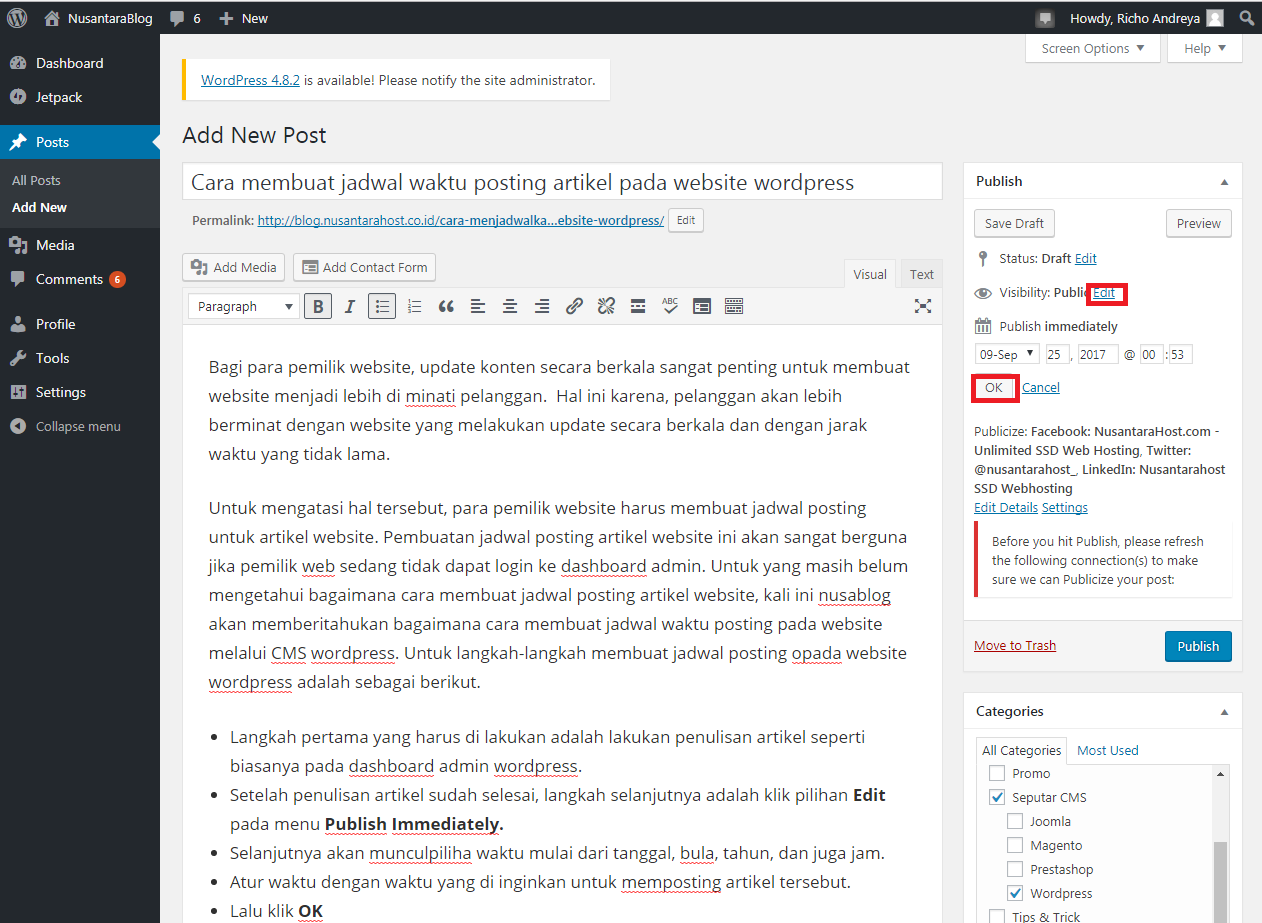Click the blue Publish button
This screenshot has width=1262, height=923.
coord(1197,646)
